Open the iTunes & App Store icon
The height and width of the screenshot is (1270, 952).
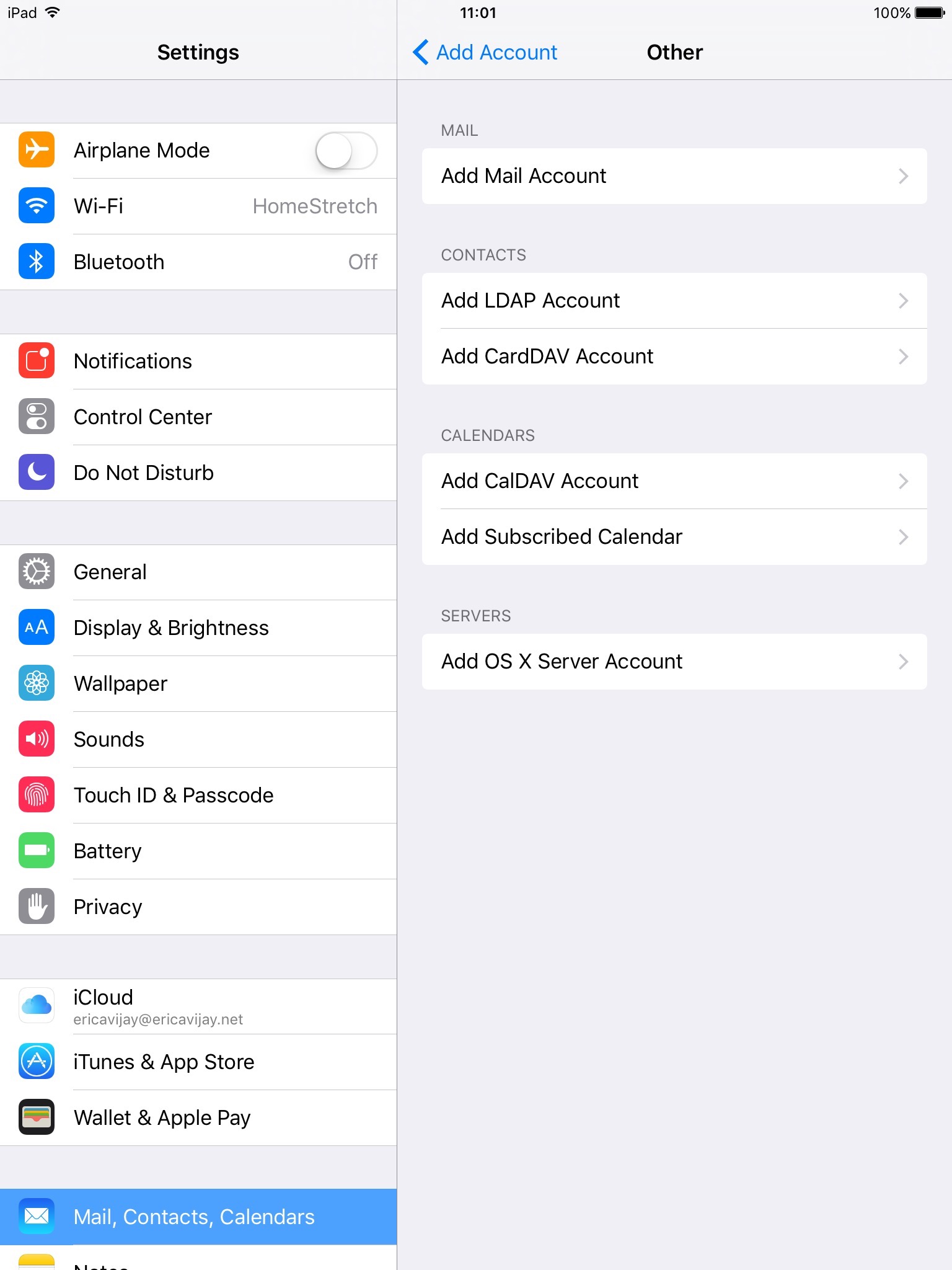(x=37, y=1062)
